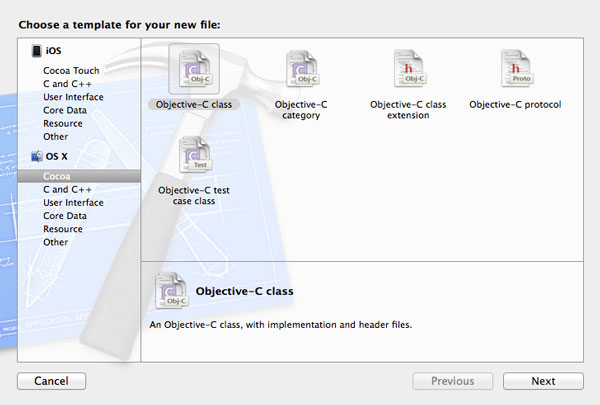Select Other category under OS X
This screenshot has height=405, width=600.
(x=55, y=242)
